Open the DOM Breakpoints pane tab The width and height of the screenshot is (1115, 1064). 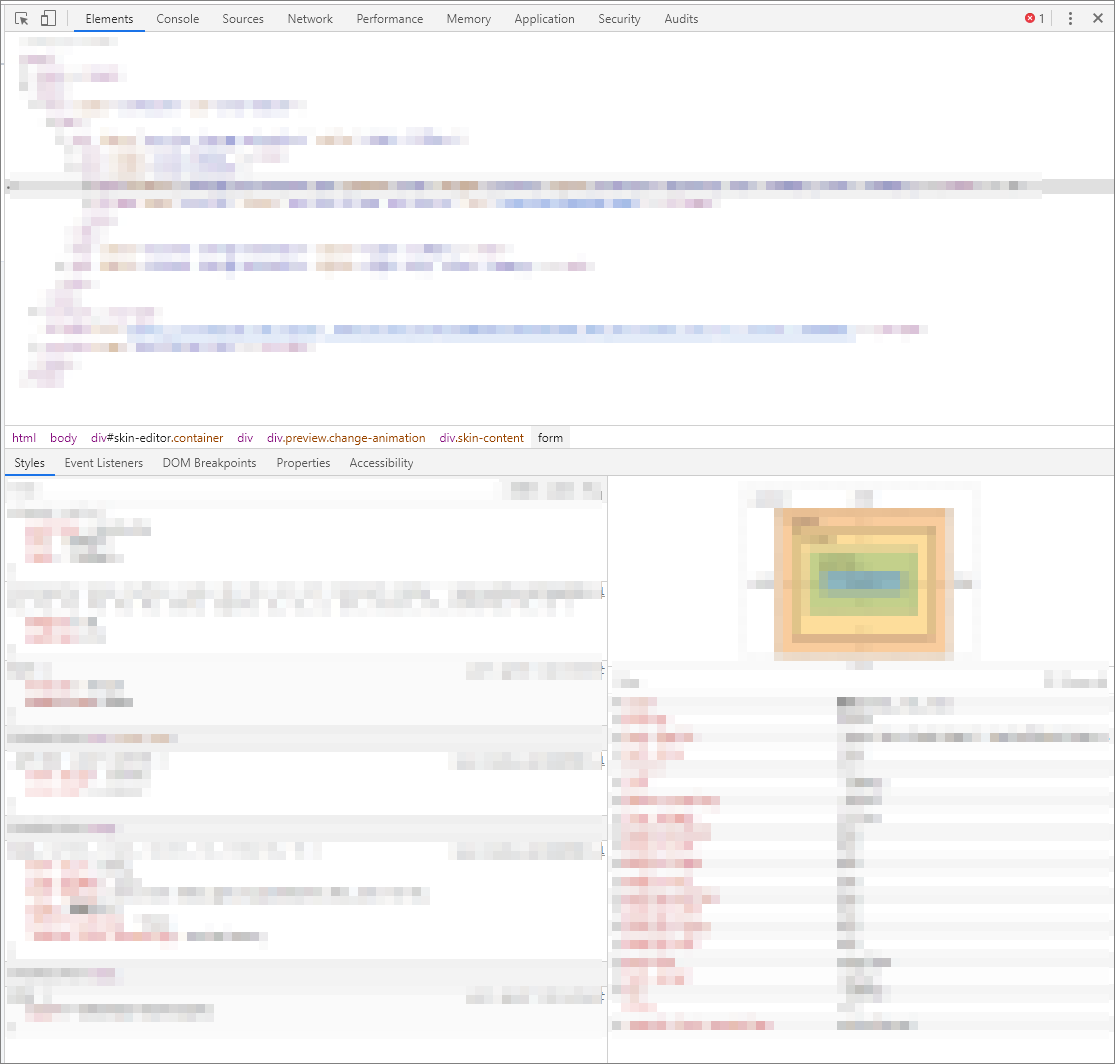coord(209,463)
